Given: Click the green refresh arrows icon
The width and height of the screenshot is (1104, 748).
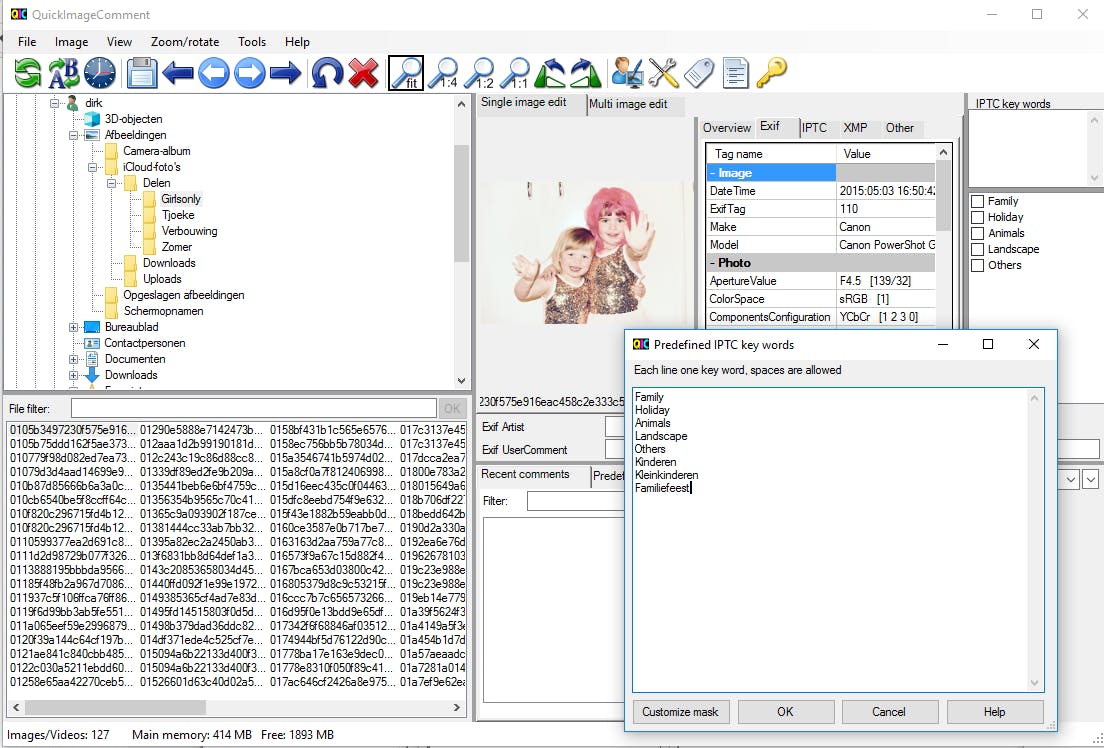Looking at the screenshot, I should [28, 73].
